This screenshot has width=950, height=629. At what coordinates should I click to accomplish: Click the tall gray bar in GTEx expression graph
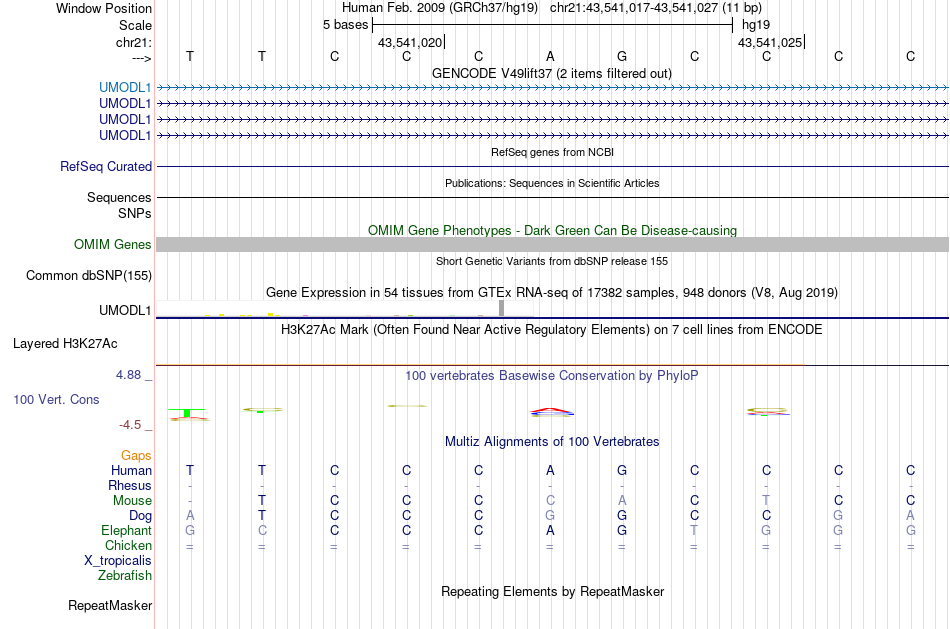coord(502,308)
